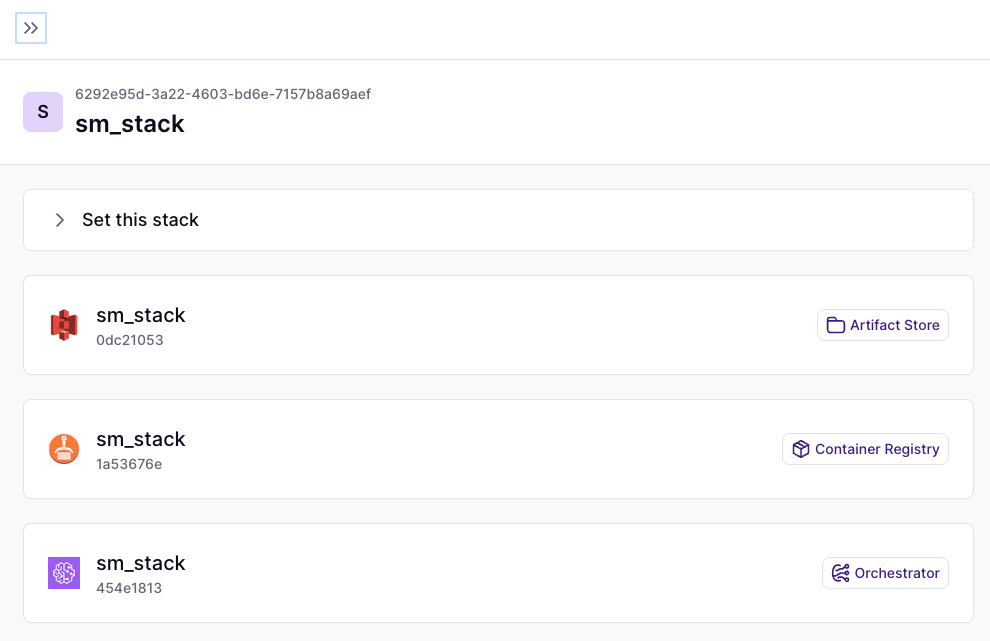Open sm_stack component with ID 0dc21053
Viewport: 990px width, 641px height.
point(141,315)
